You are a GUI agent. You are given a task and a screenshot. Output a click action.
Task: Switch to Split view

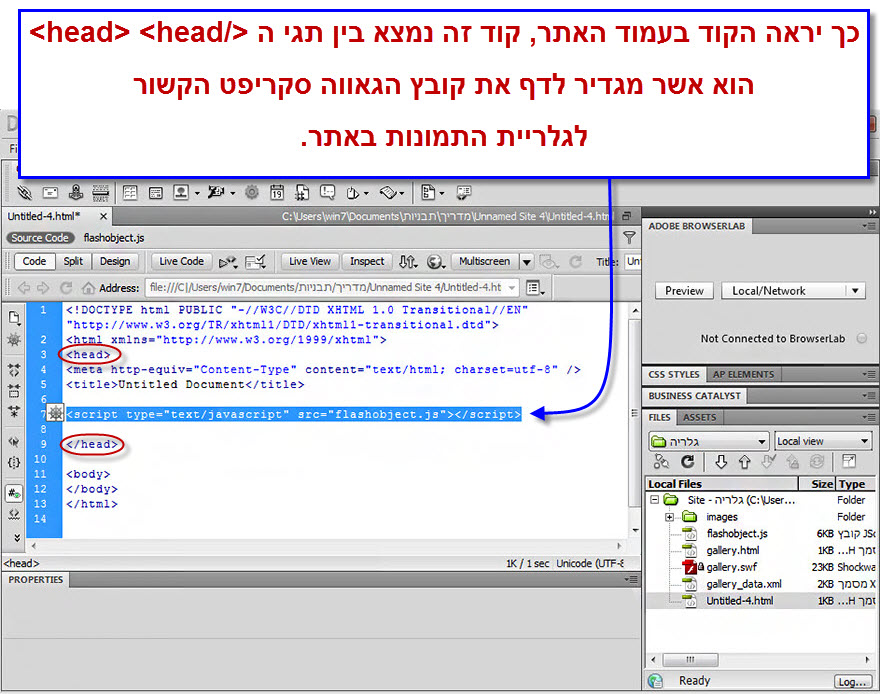click(x=73, y=261)
